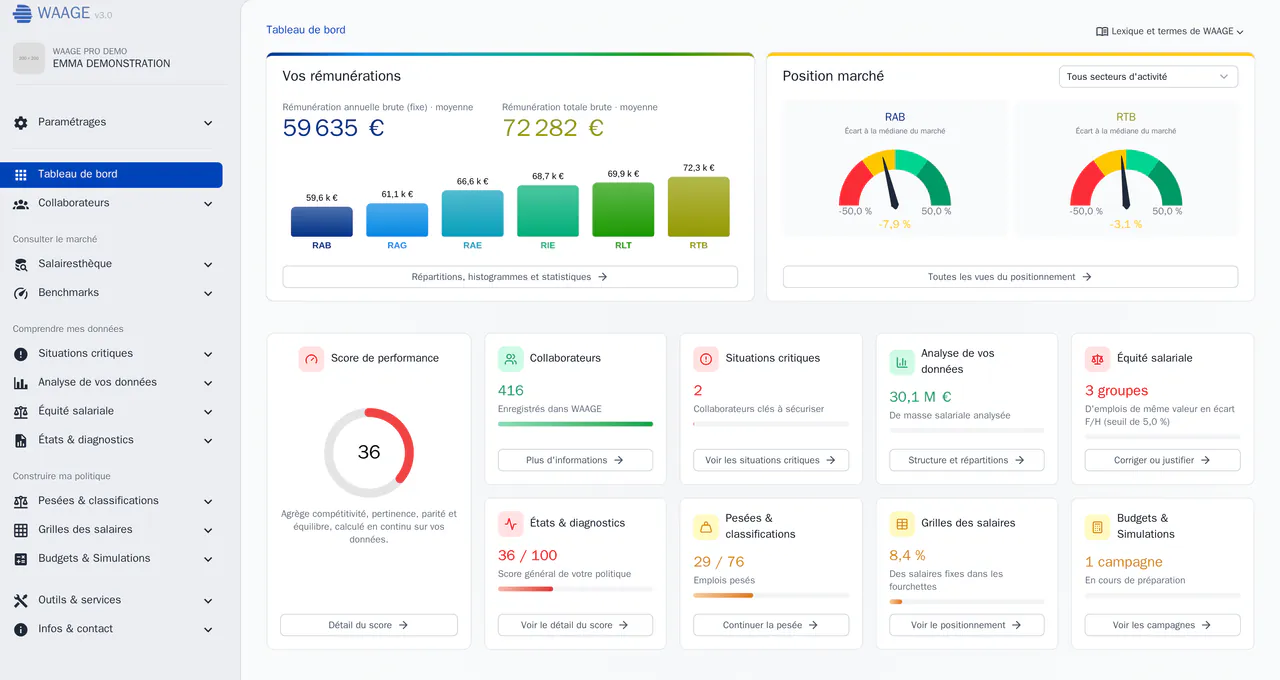The width and height of the screenshot is (1280, 680).
Task: Expand the Équité salariale sidebar chevron
Action: coord(208,412)
